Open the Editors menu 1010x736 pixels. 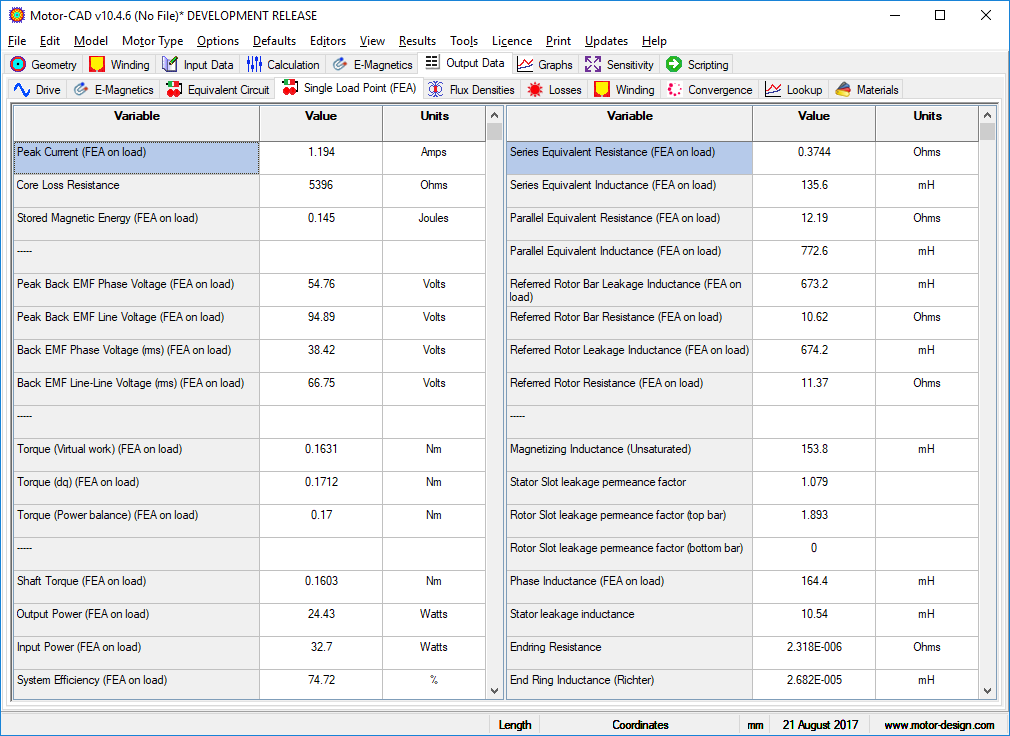[328, 41]
